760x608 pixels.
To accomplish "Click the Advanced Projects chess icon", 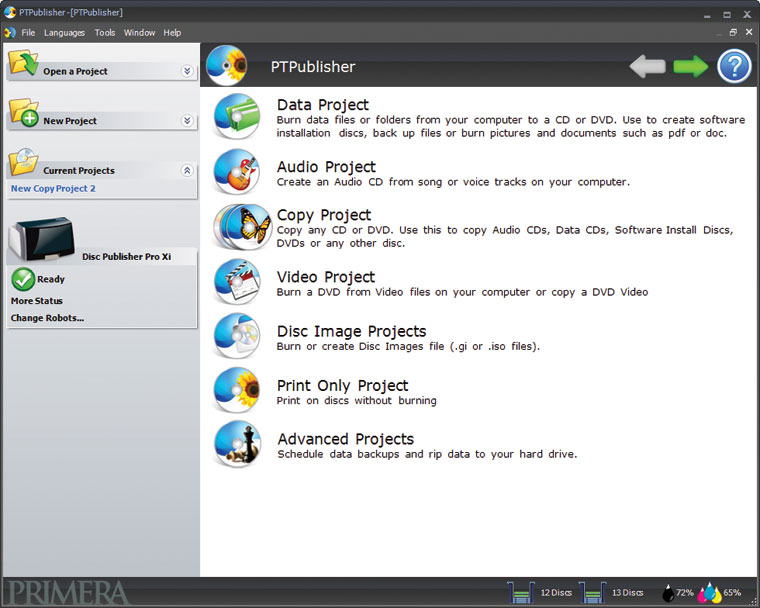I will (x=237, y=444).
